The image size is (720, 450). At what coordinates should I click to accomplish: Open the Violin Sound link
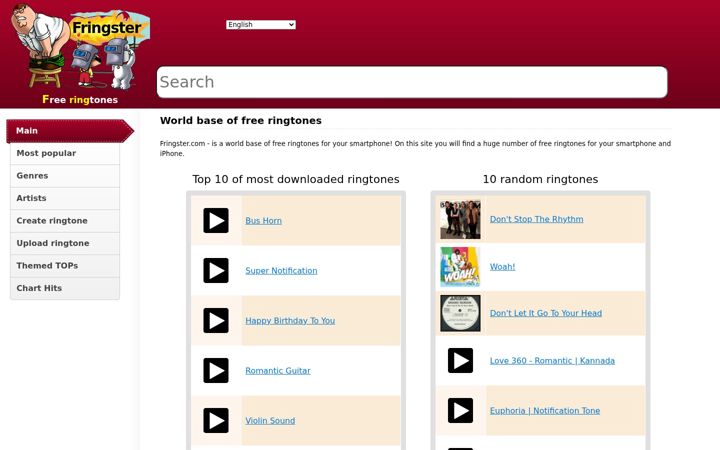[270, 421]
